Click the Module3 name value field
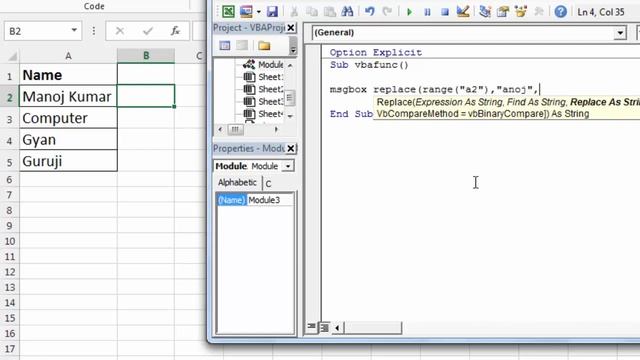This screenshot has height=360, width=640. (270, 200)
